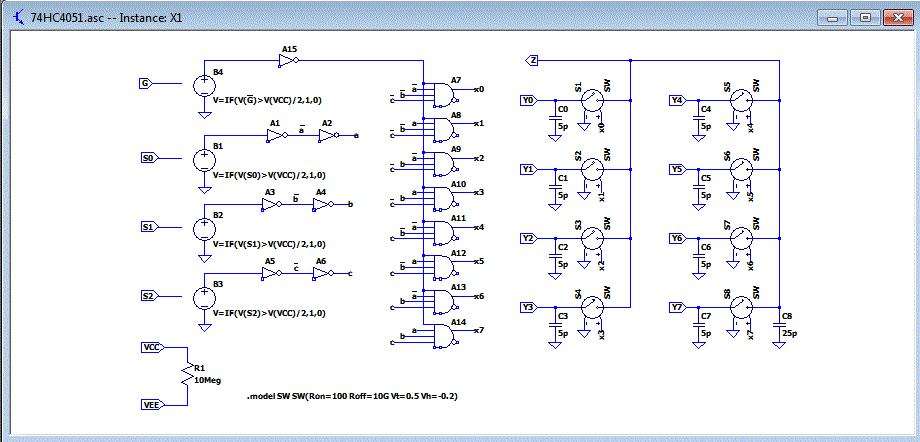Screen dimensions: 920x442
Task: Click the S1 input port label
Action: [149, 227]
